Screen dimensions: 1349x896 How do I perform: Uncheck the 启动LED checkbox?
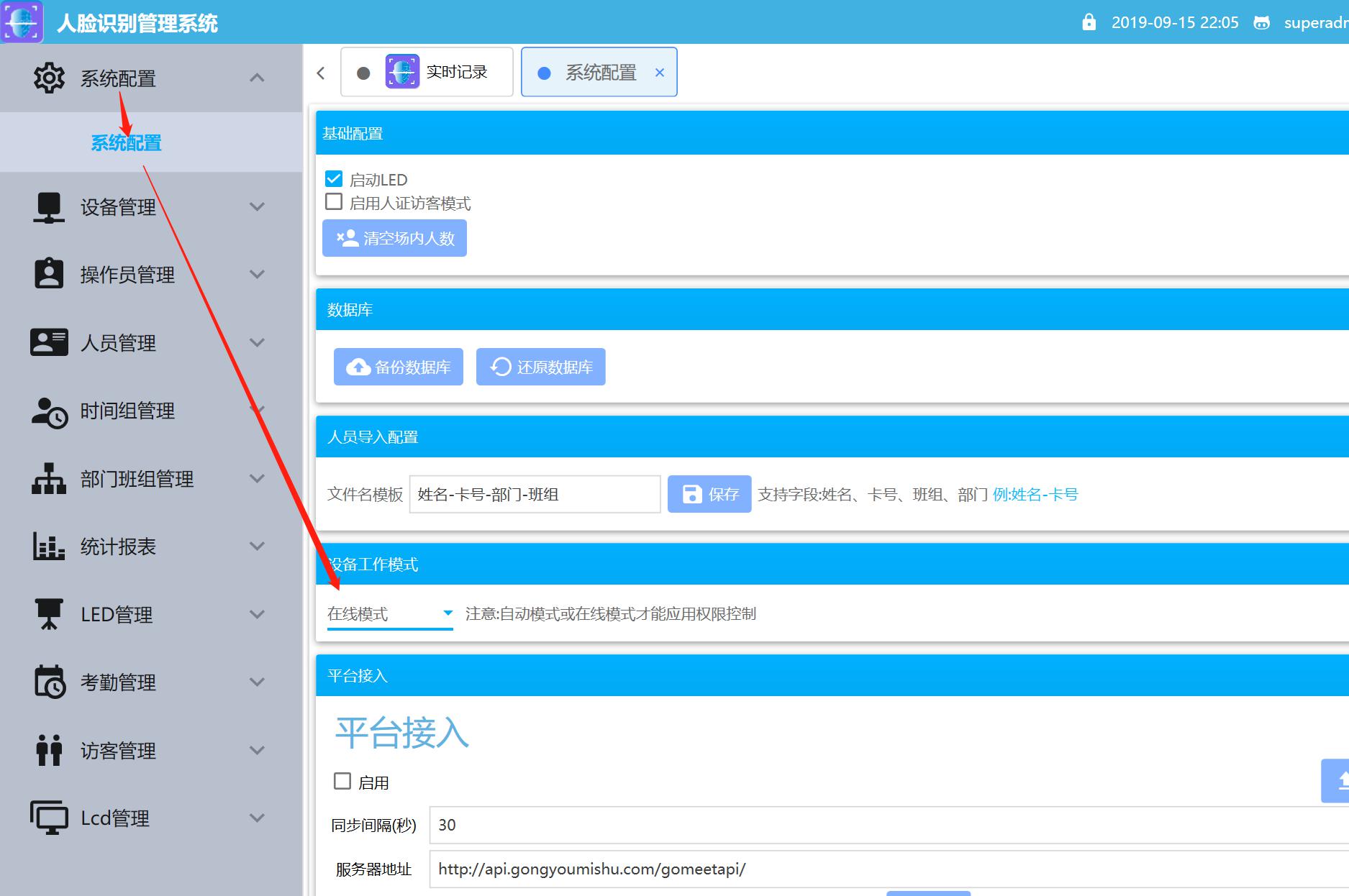pos(333,178)
